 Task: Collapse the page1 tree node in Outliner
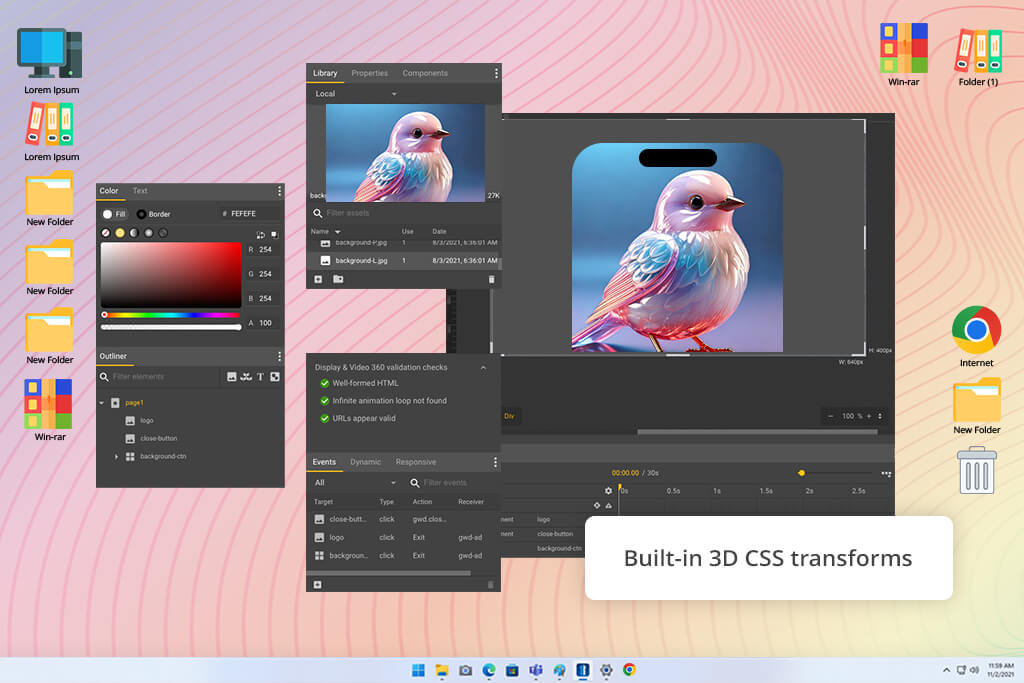tap(102, 404)
